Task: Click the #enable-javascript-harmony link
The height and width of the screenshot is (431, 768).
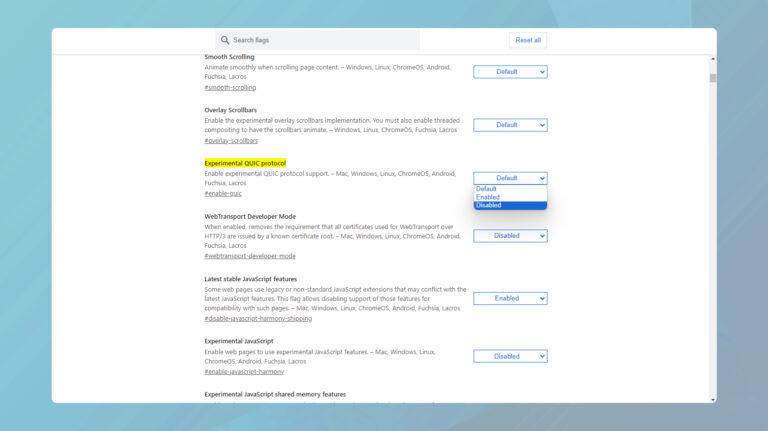Action: click(x=244, y=372)
